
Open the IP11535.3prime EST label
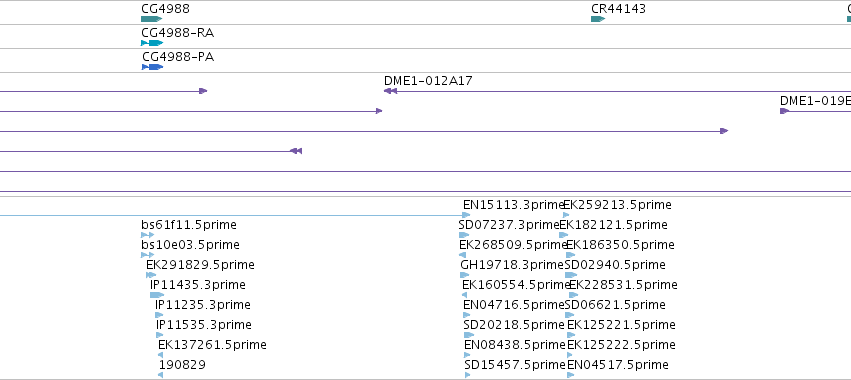click(204, 325)
